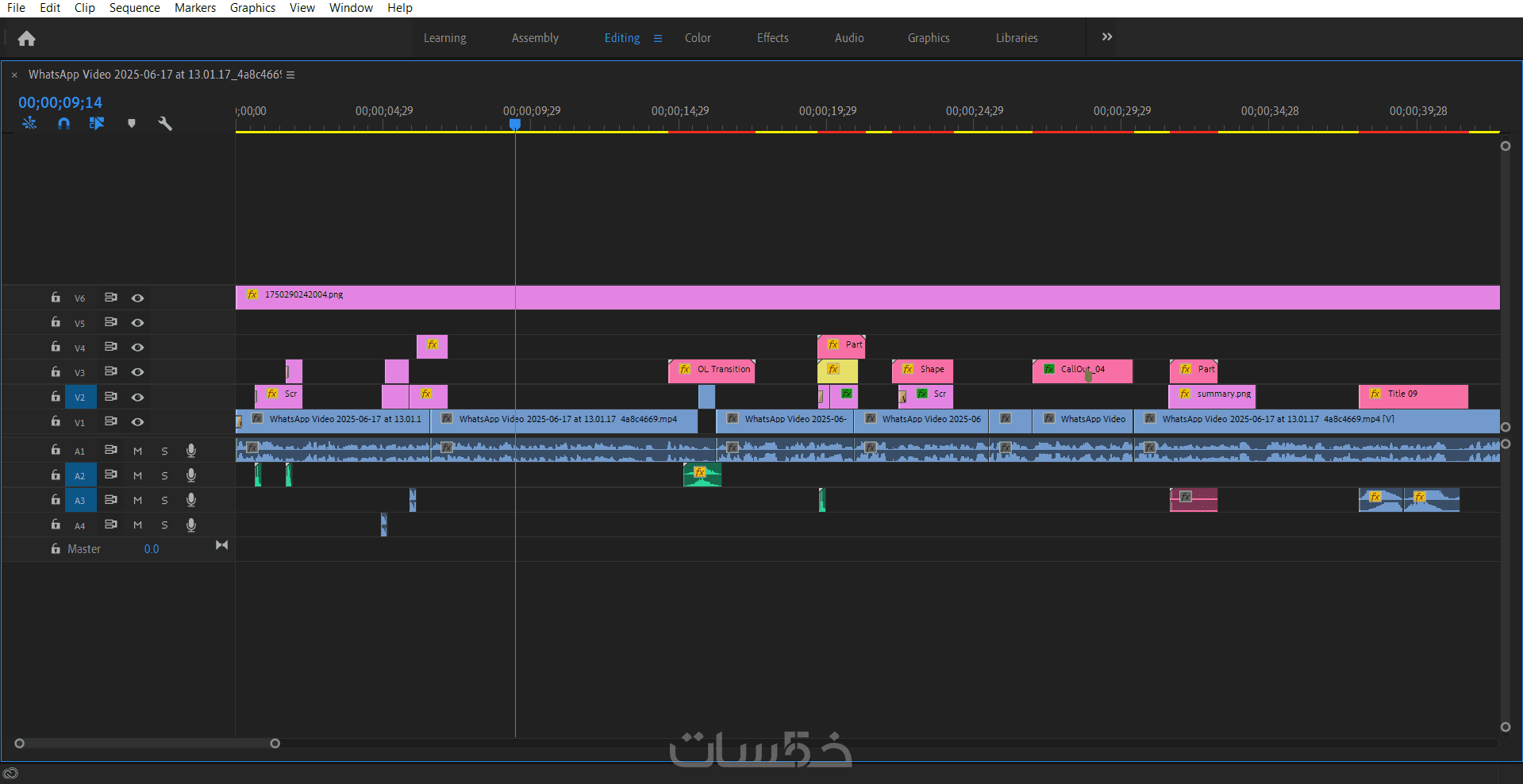Toggle lock on Master track
Image resolution: width=1523 pixels, height=784 pixels.
click(x=56, y=549)
